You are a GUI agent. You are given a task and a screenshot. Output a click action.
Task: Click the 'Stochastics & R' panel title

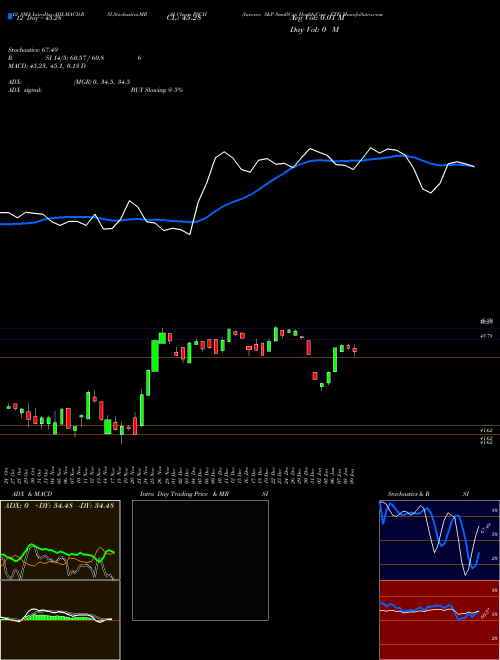click(409, 494)
